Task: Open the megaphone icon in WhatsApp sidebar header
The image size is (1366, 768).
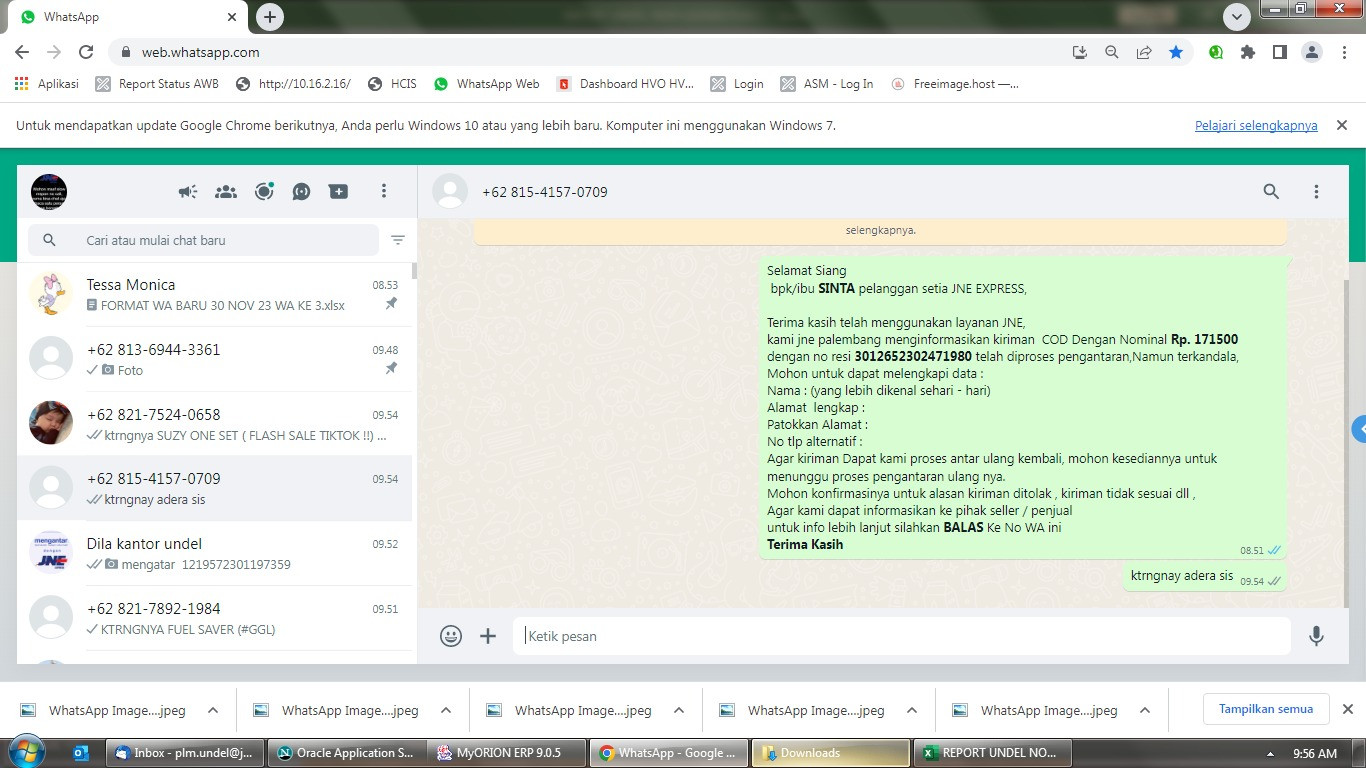Action: click(x=188, y=191)
